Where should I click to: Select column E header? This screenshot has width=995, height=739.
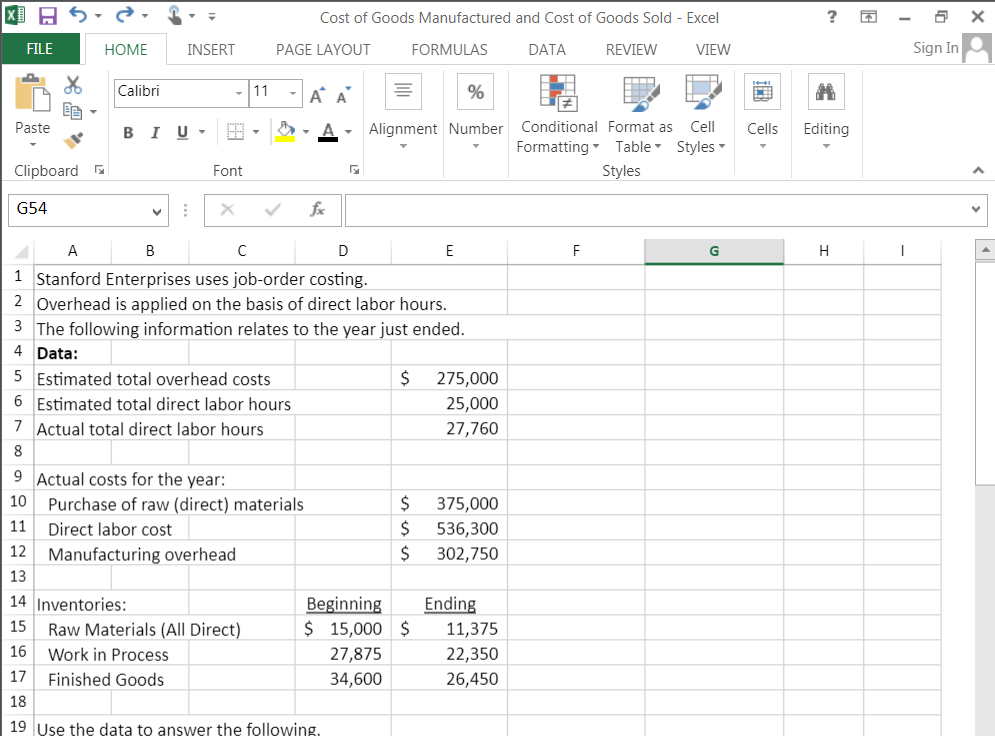pos(449,251)
